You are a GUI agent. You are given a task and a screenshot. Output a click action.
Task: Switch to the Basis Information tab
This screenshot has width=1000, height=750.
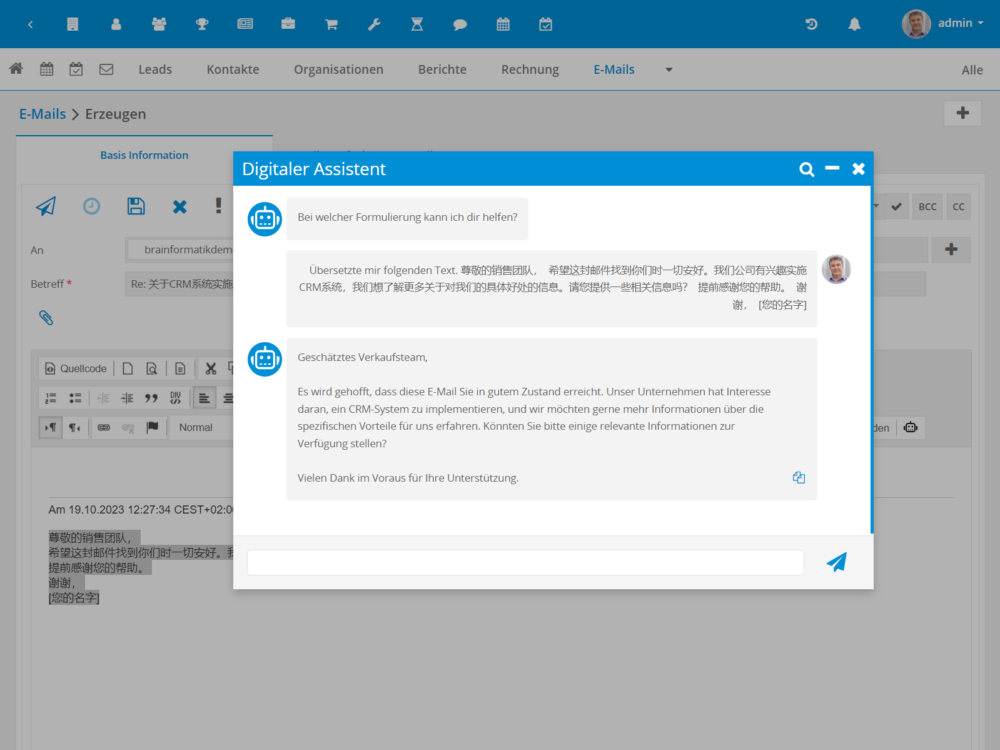144,155
